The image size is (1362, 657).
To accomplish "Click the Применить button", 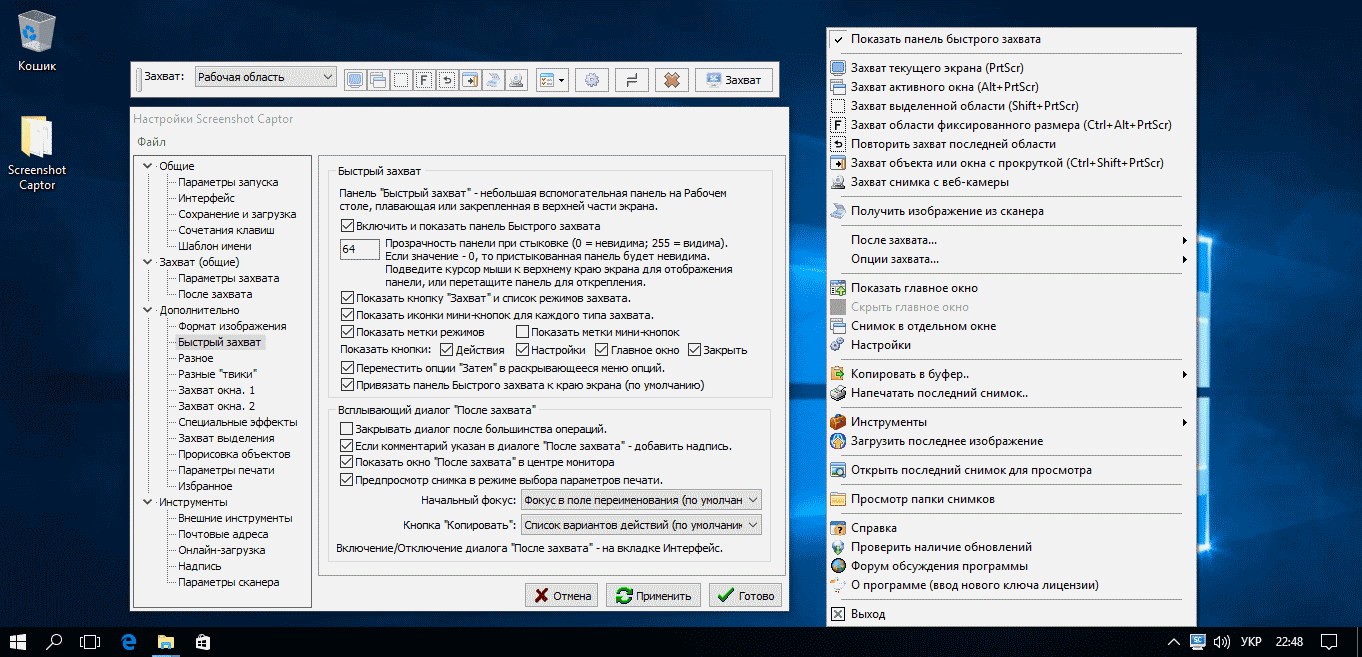I will pos(654,595).
